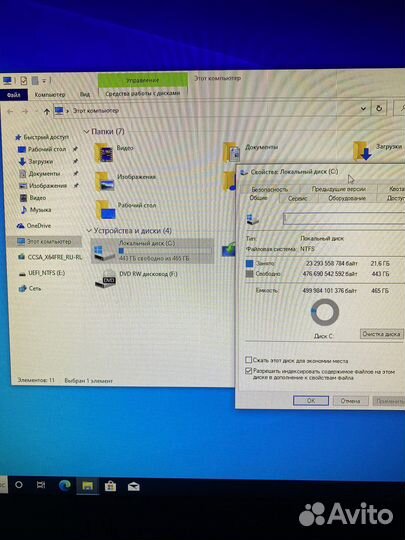Open the Изображения folder icon
The height and width of the screenshot is (540, 405).
tap(105, 181)
